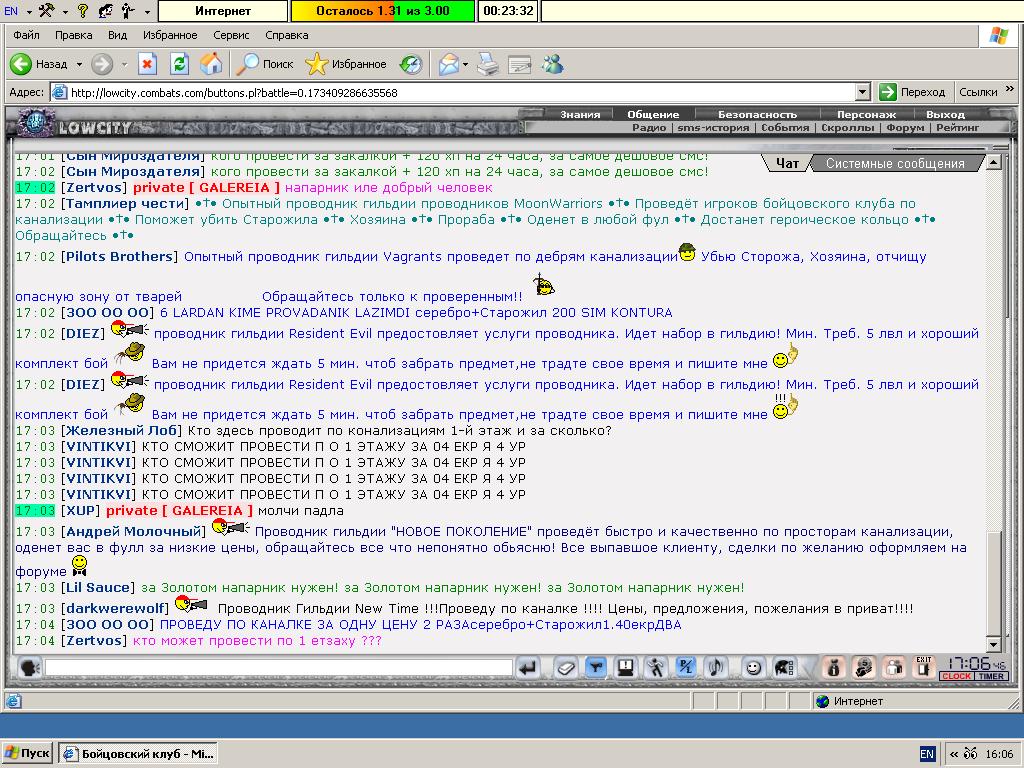This screenshot has height=768, width=1024.
Task: Switch to Системные сообщения tab
Action: tap(895, 163)
